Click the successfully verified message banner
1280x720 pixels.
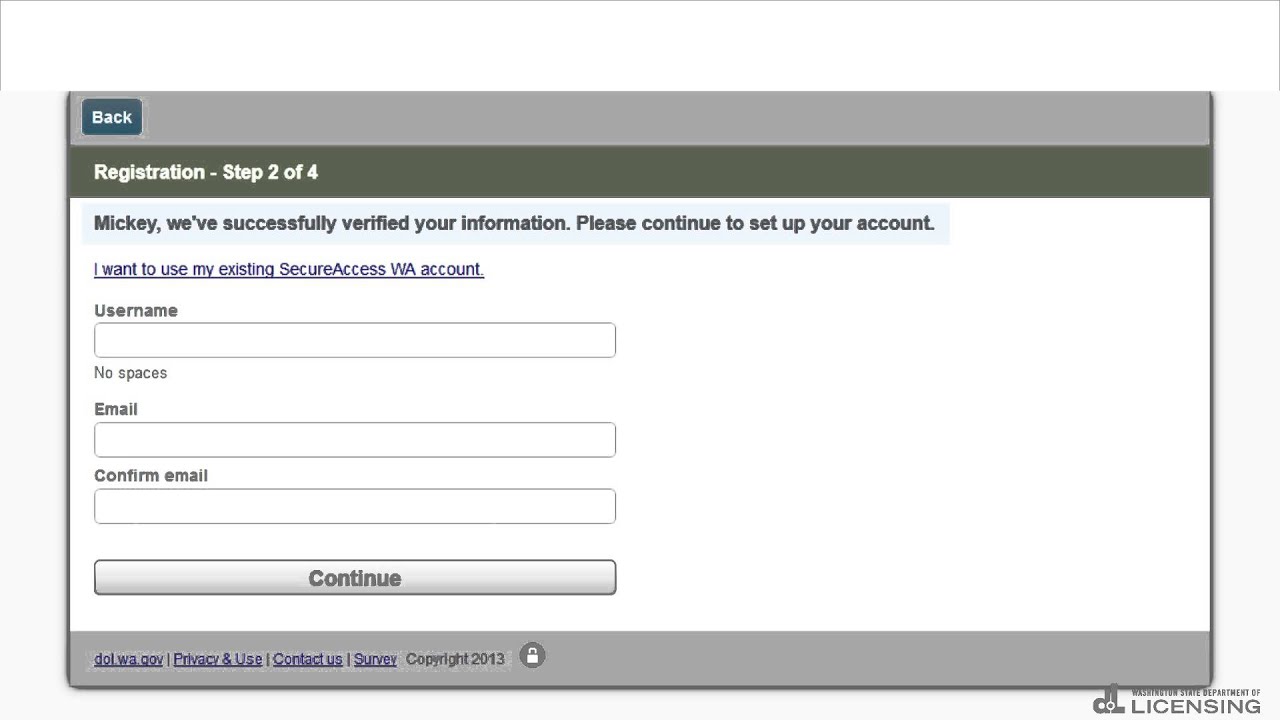point(514,223)
